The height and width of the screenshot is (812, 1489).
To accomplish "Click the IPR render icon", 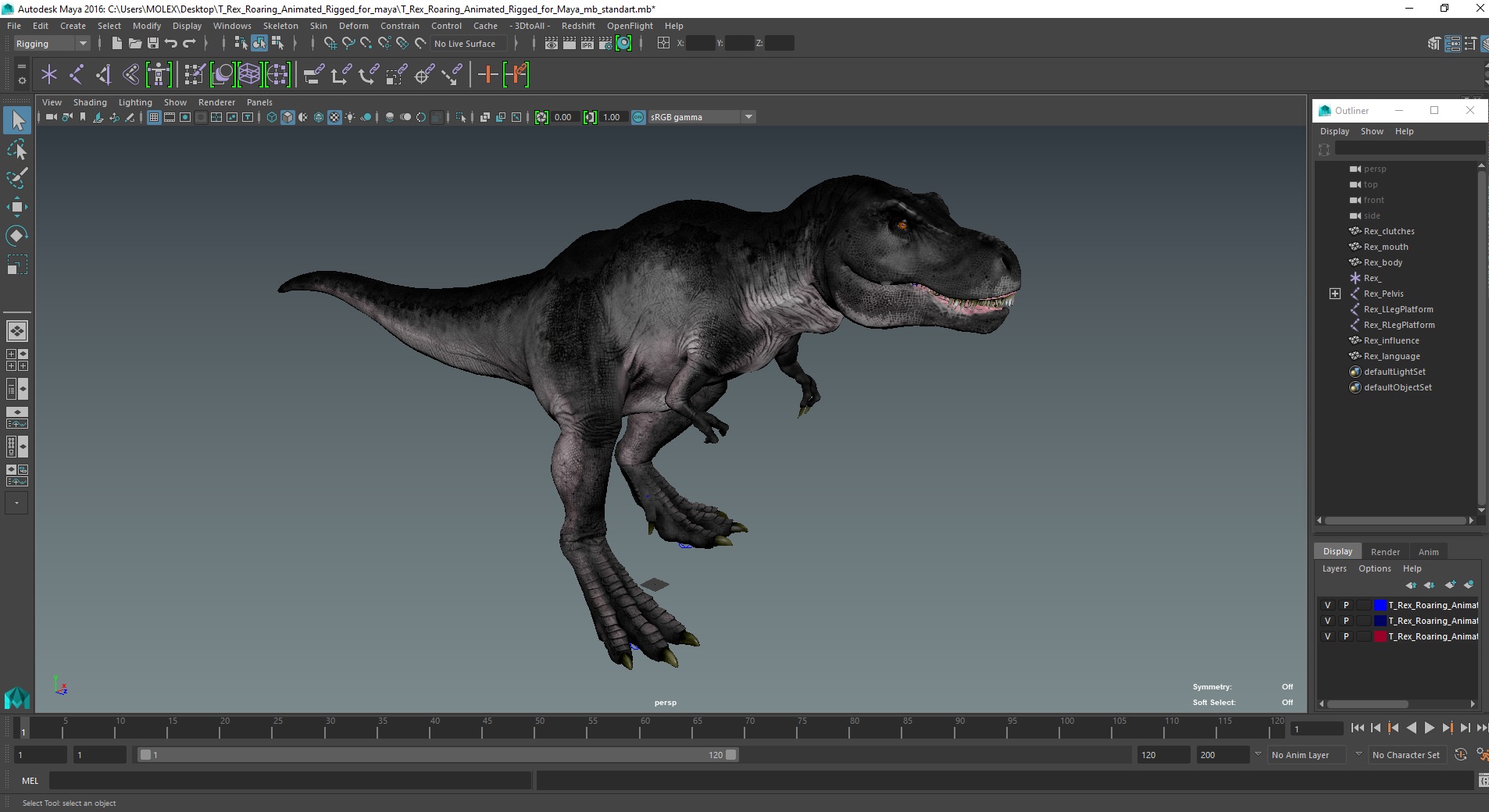I will click(x=587, y=44).
